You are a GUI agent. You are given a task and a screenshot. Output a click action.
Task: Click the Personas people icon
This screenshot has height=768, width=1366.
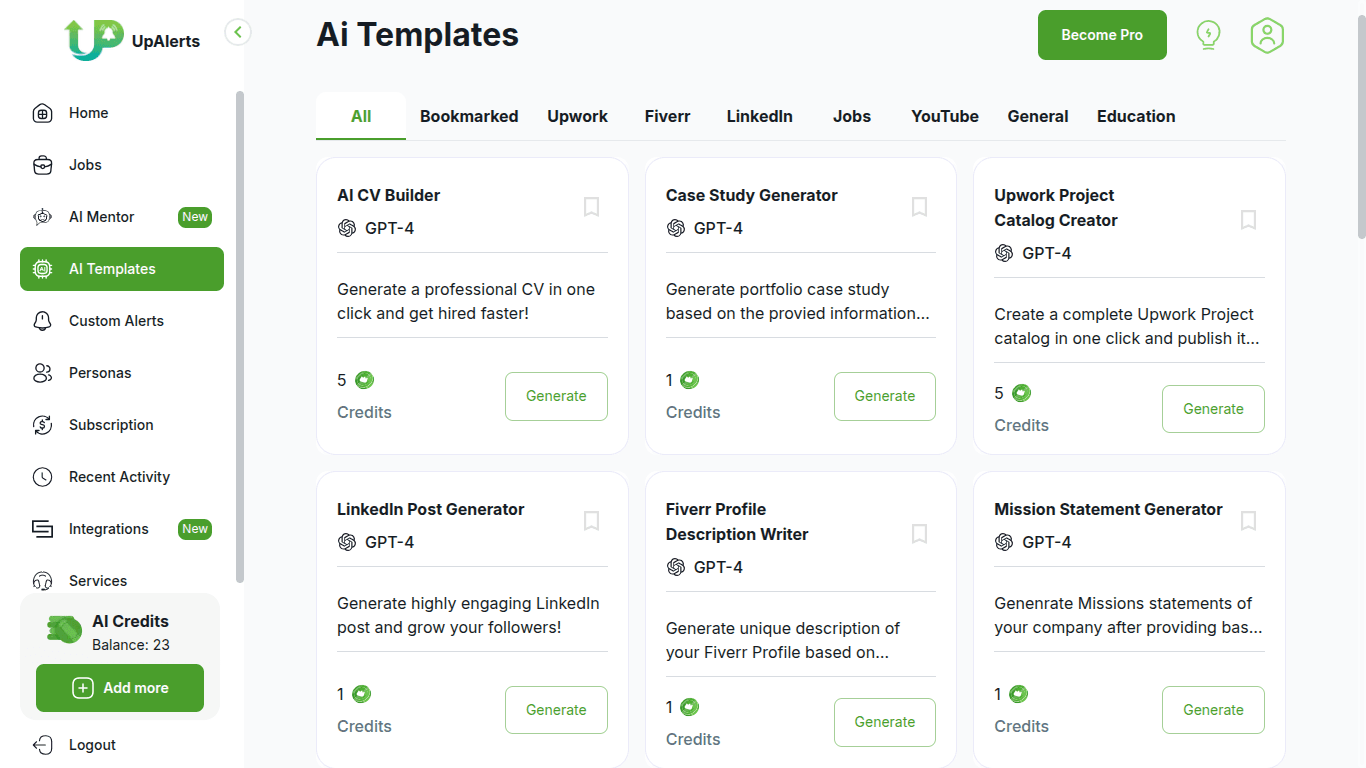[42, 373]
